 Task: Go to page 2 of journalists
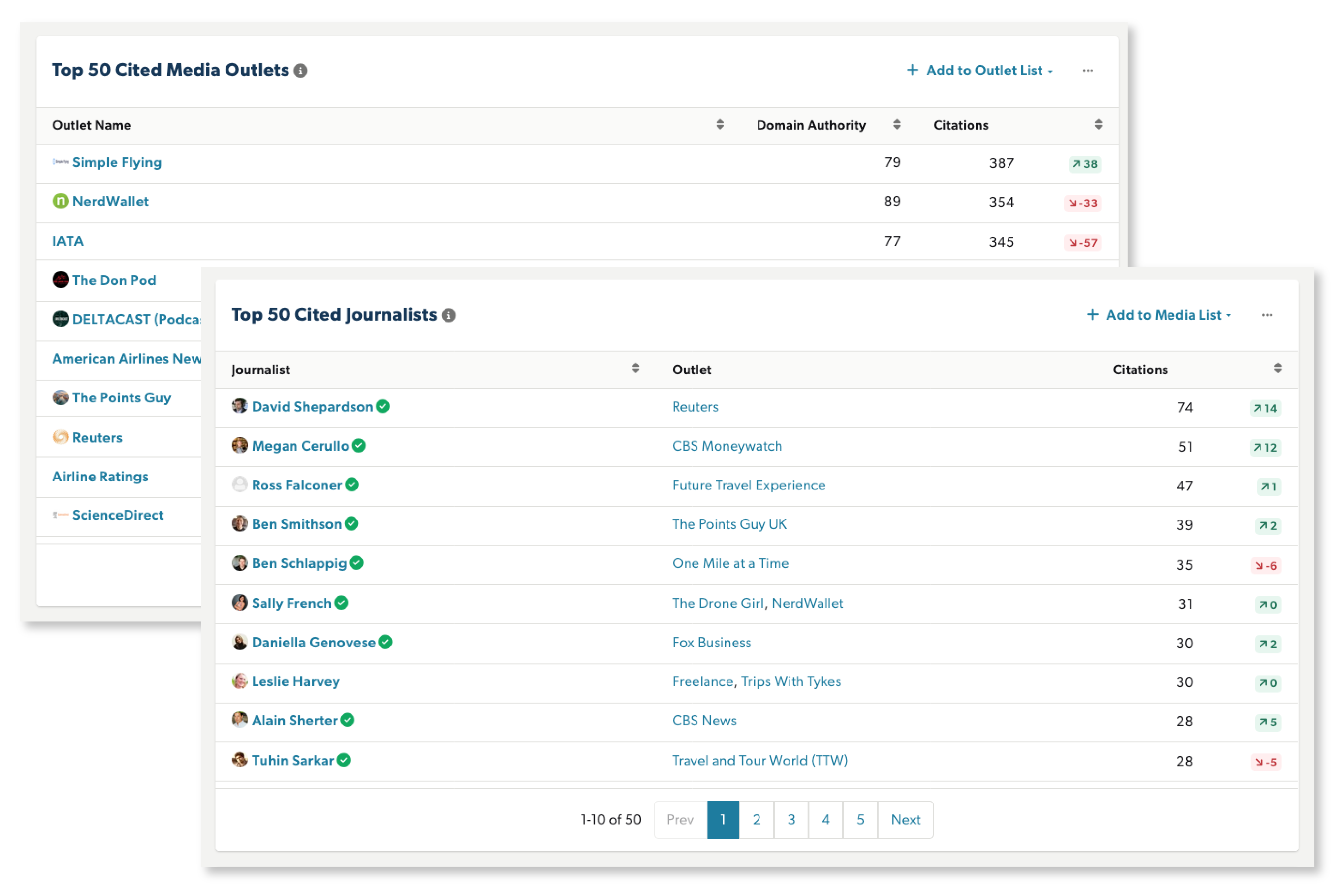tap(756, 820)
